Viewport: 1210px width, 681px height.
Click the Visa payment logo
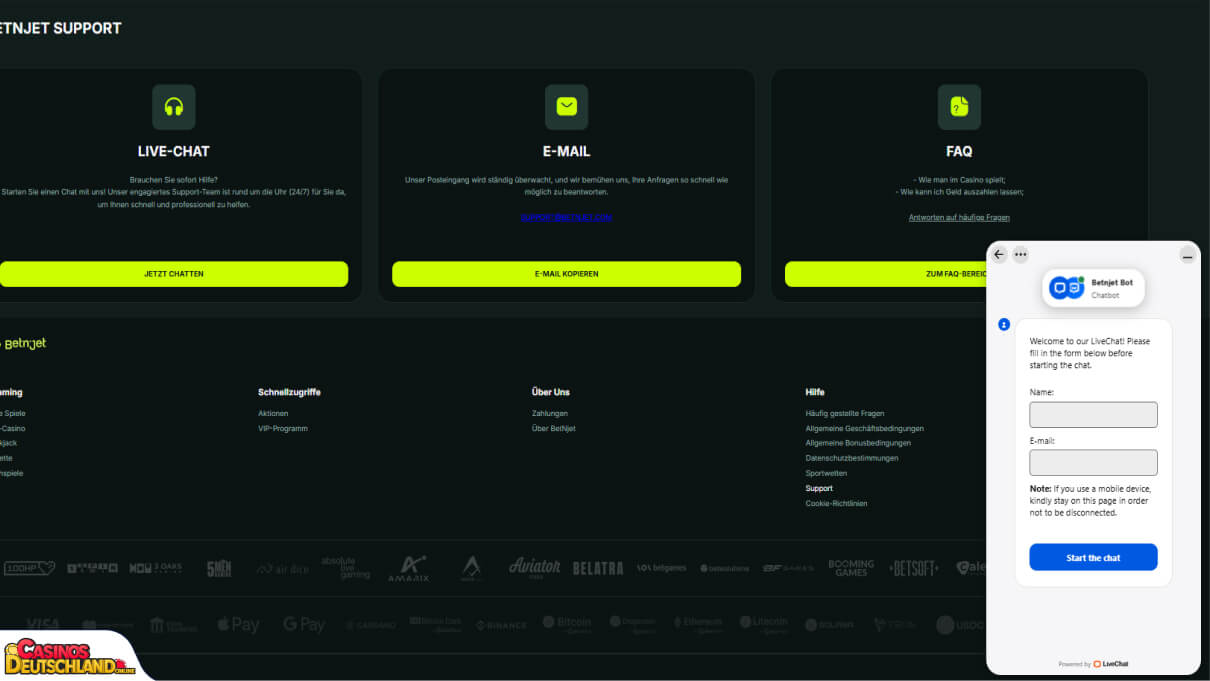coord(43,624)
